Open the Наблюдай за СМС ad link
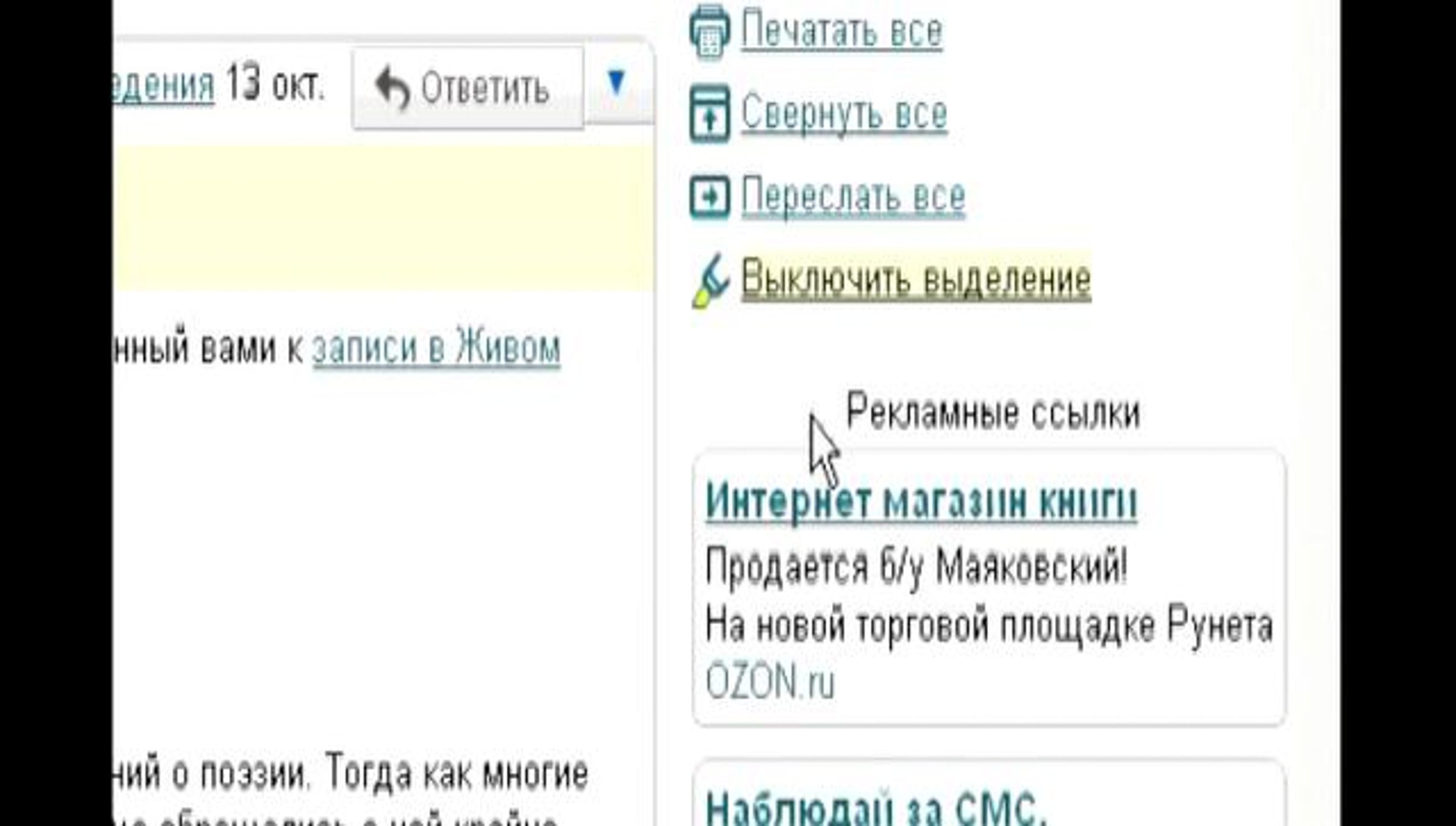 [x=877, y=808]
